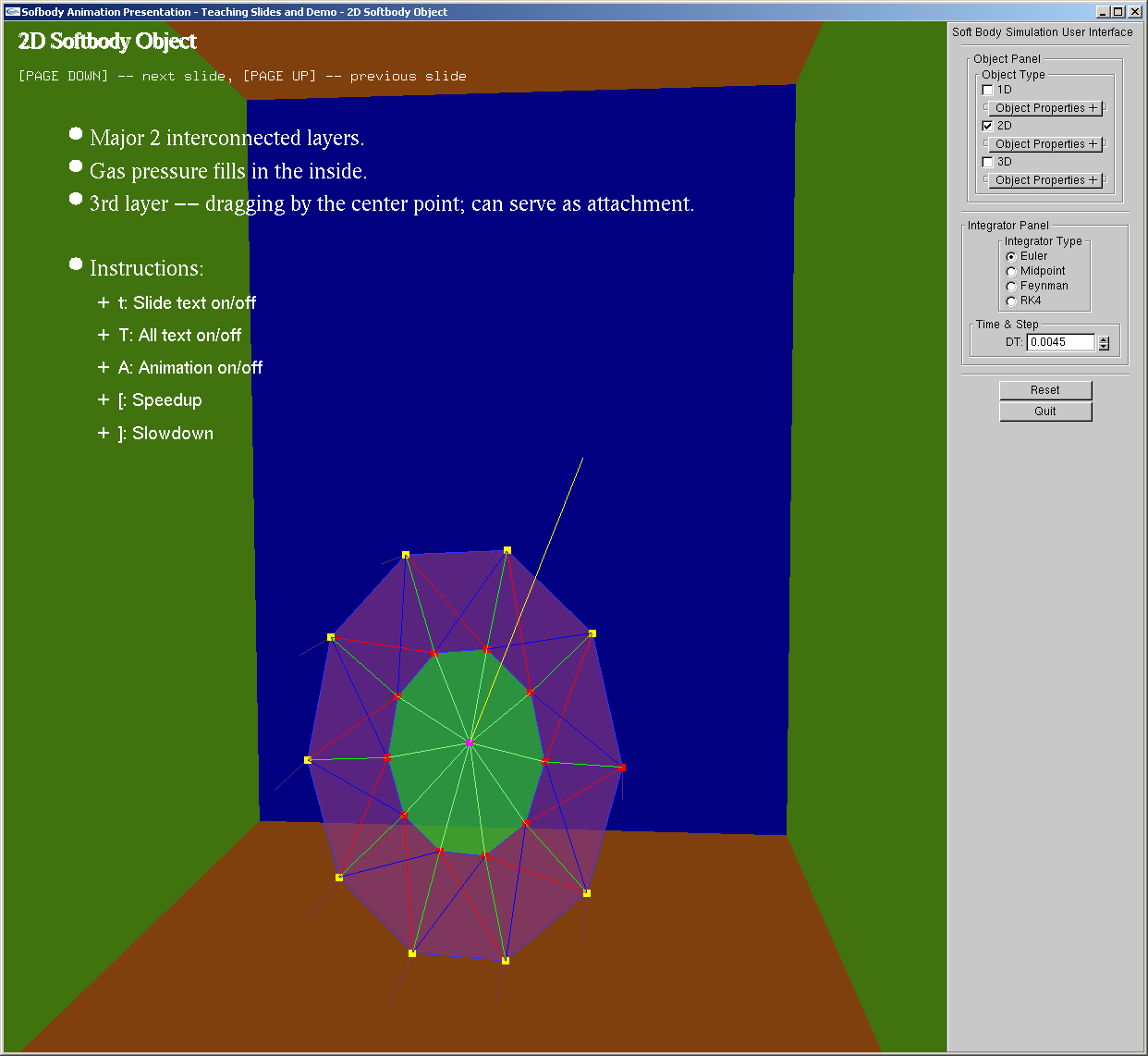
Task: Click the rightmost red vertex of the softbody
Action: coord(622,767)
